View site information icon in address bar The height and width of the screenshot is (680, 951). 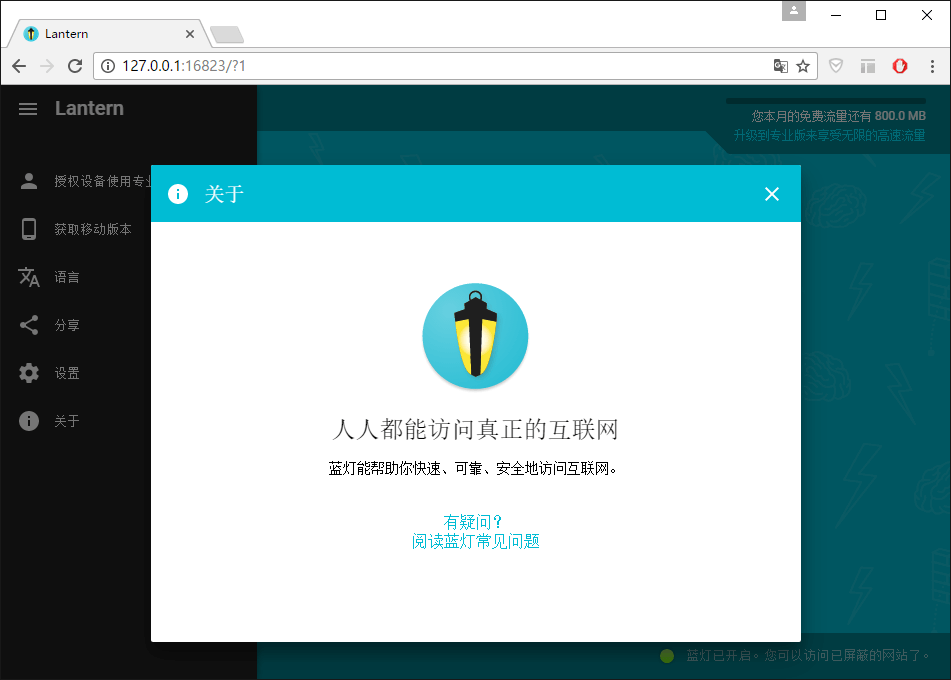point(107,66)
